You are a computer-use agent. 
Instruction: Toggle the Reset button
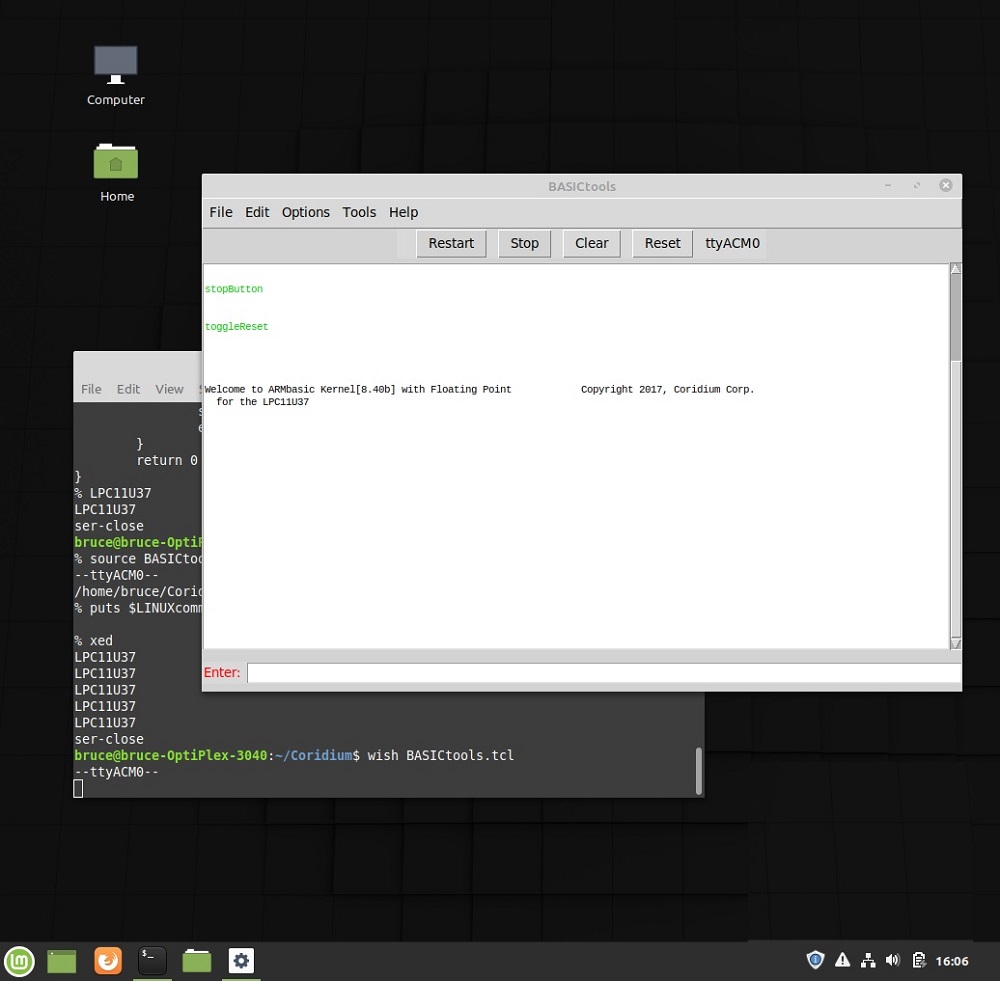[x=662, y=243]
